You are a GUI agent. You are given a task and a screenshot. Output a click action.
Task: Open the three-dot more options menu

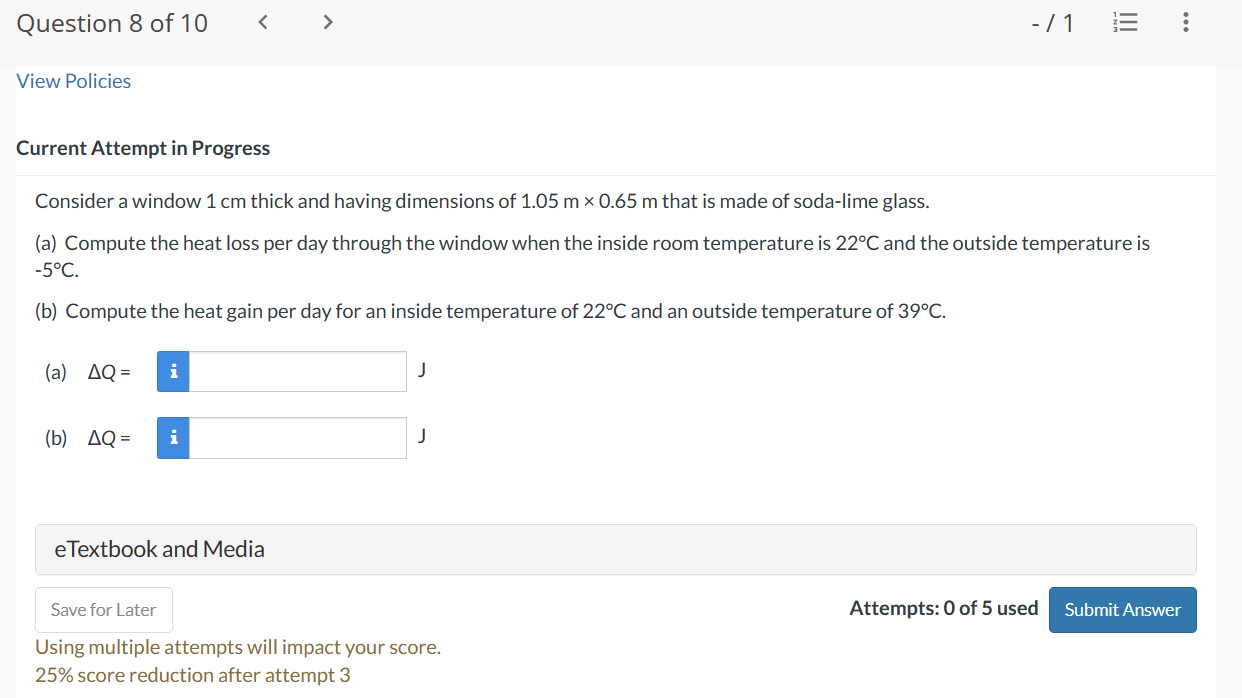[1185, 24]
